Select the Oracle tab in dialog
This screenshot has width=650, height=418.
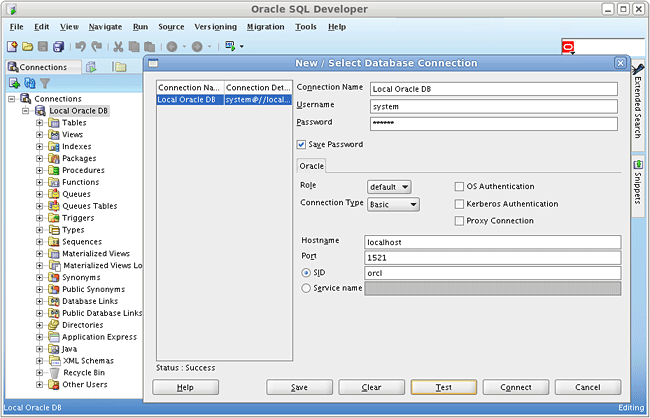pos(311,166)
